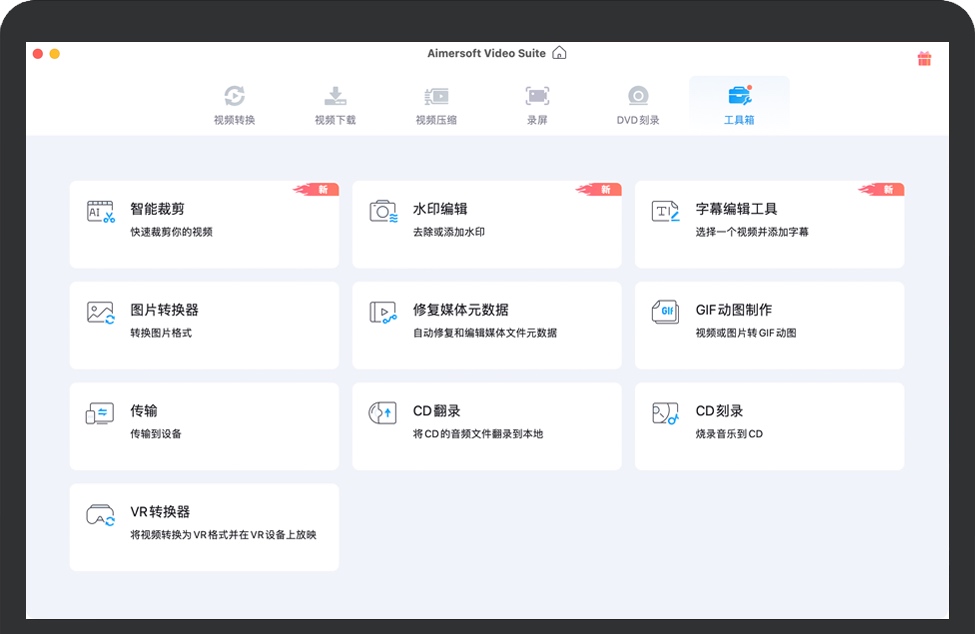Click the home icon beside the title
Image resolution: width=975 pixels, height=634 pixels.
pos(559,53)
